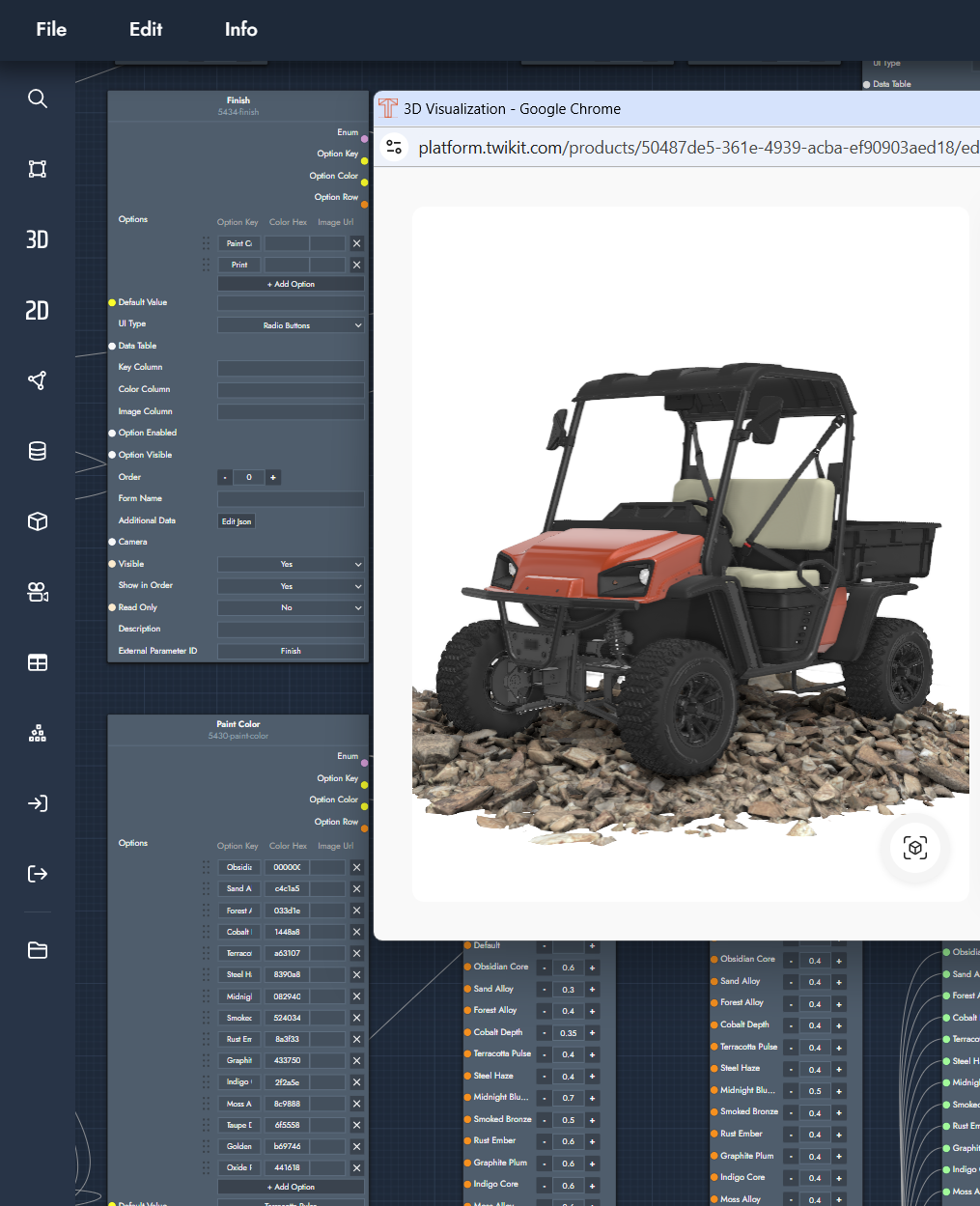The image size is (980, 1206).
Task: Remove the Print option row
Action: coord(356,265)
